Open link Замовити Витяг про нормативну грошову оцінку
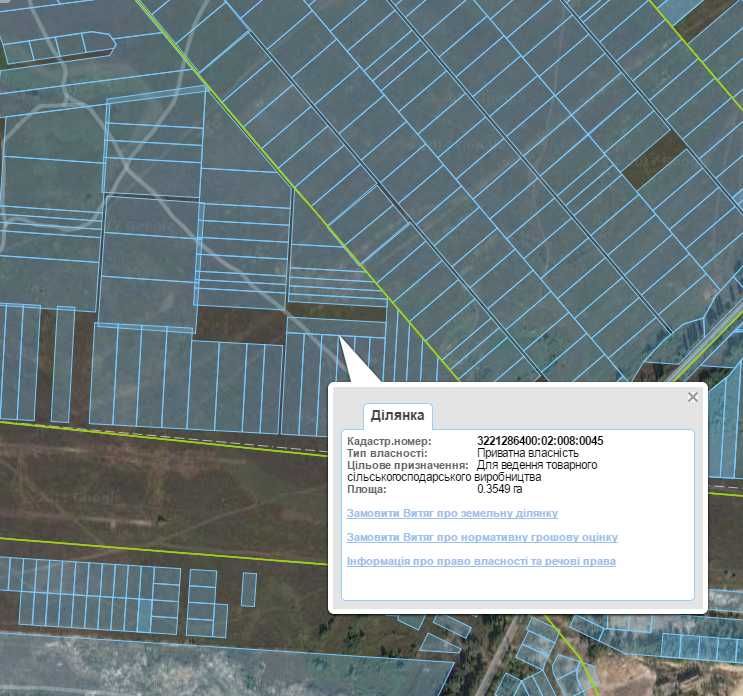The image size is (743, 696). [482, 537]
